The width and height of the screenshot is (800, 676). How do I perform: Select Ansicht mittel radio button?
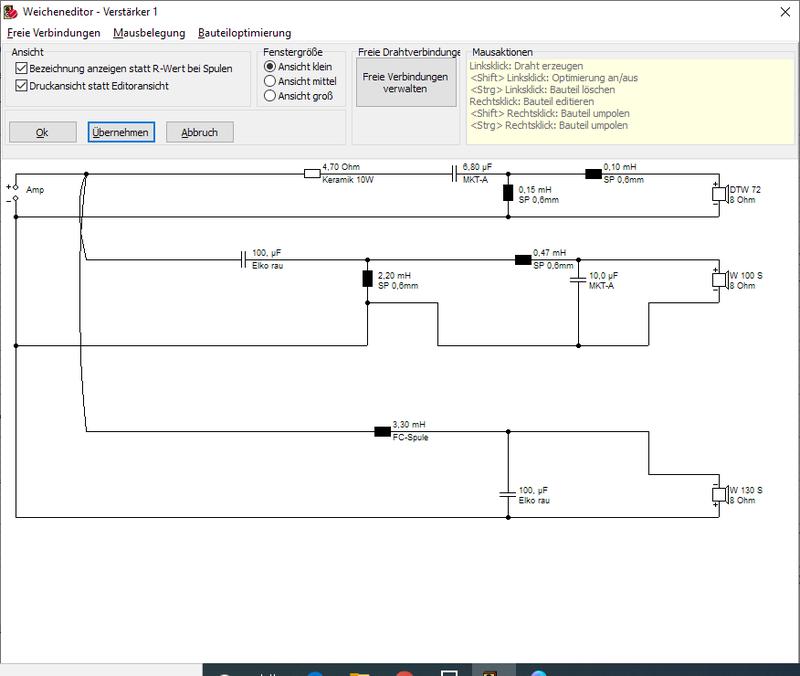click(270, 81)
